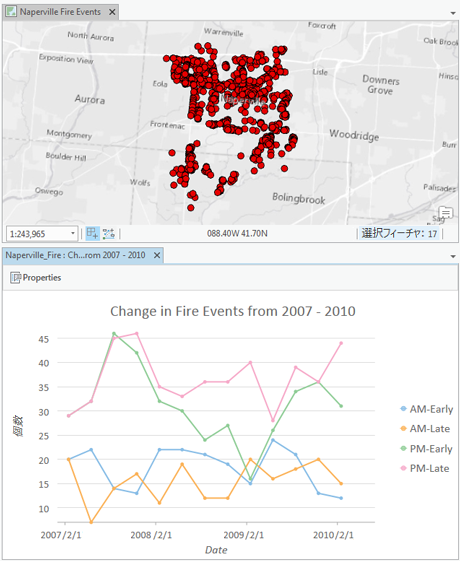This screenshot has height=561, width=460.
Task: Expand the chart view options menu arrow
Action: pyautogui.click(x=453, y=257)
